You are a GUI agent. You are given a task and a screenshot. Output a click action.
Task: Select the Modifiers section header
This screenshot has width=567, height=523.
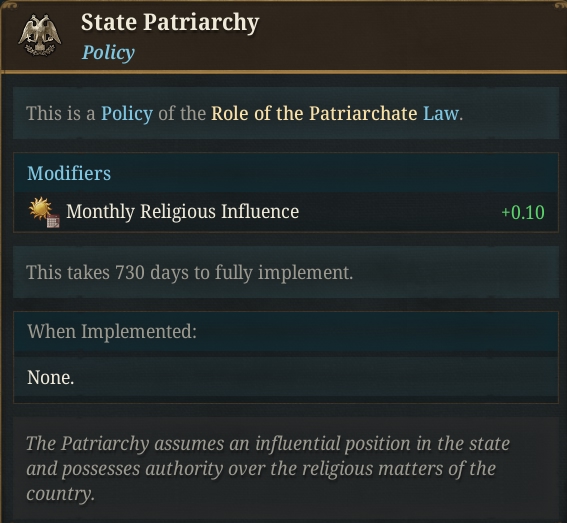coord(69,173)
